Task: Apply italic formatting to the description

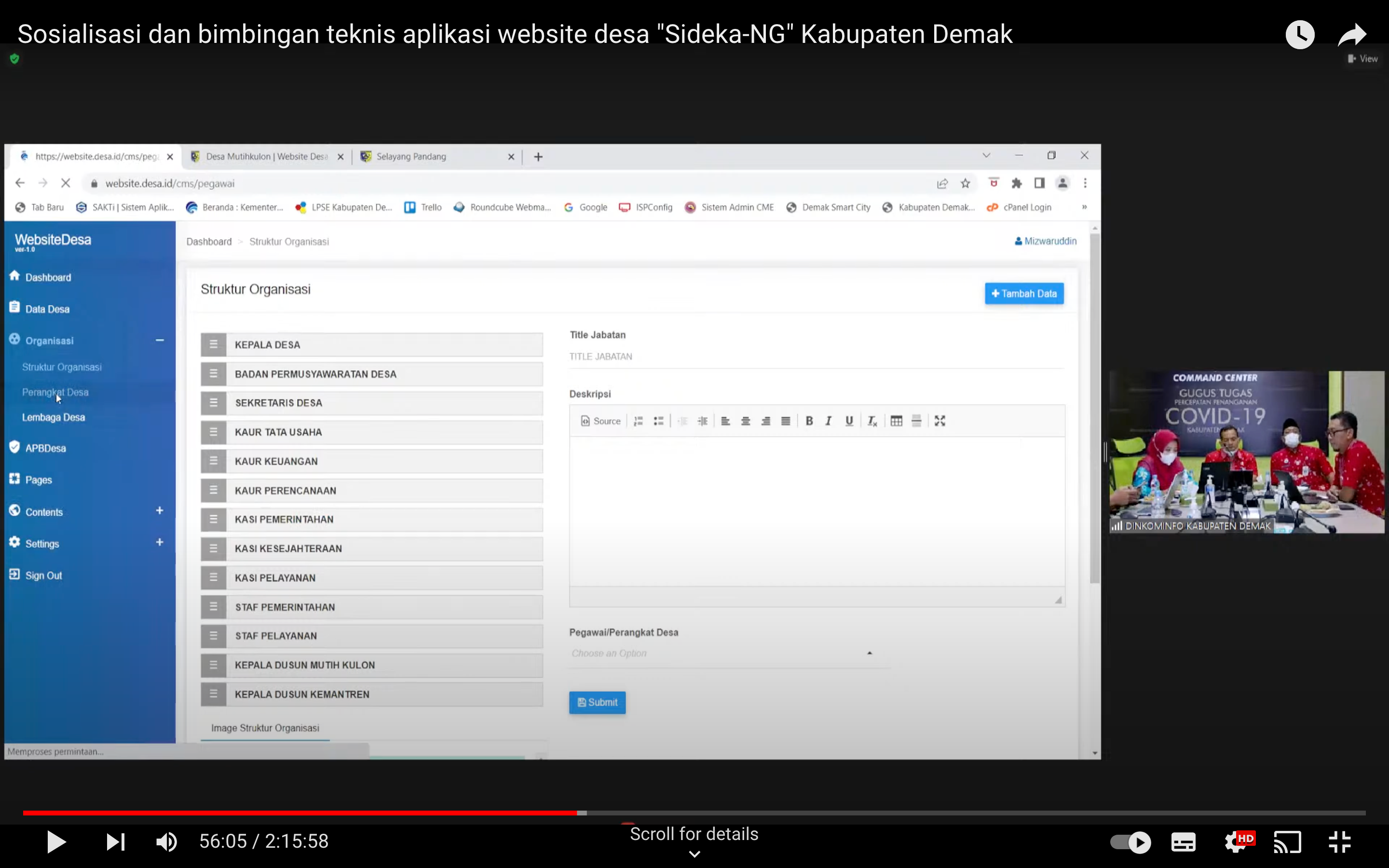Action: pos(828,421)
